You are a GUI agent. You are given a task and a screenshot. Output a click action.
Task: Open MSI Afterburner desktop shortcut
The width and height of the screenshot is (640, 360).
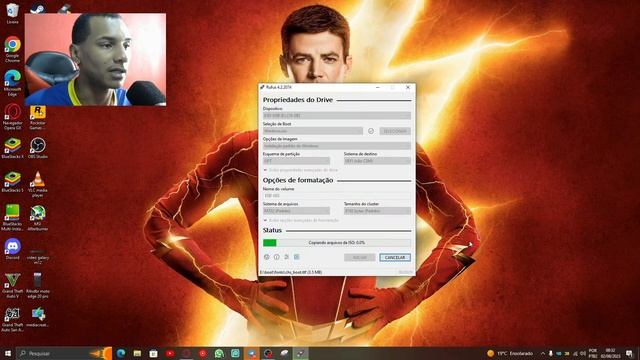point(38,218)
